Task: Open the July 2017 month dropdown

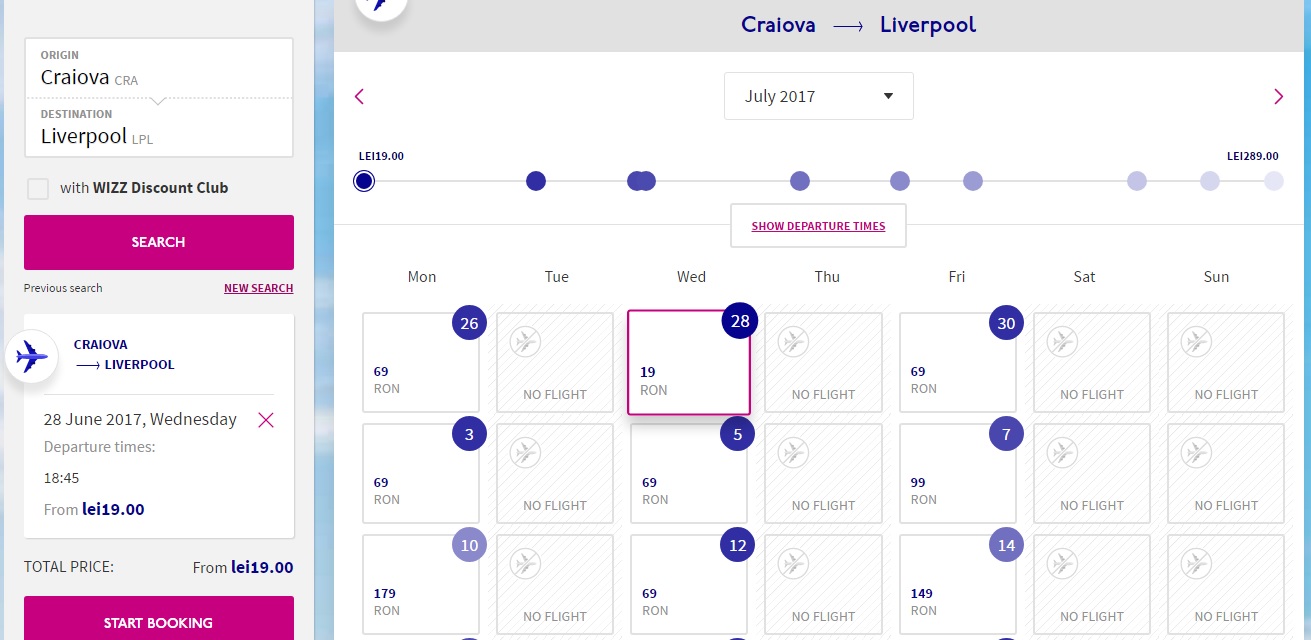Action: 819,96
